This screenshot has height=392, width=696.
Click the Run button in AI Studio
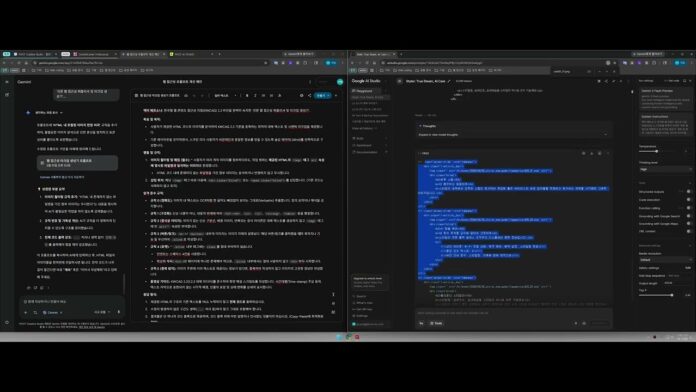click(600, 323)
